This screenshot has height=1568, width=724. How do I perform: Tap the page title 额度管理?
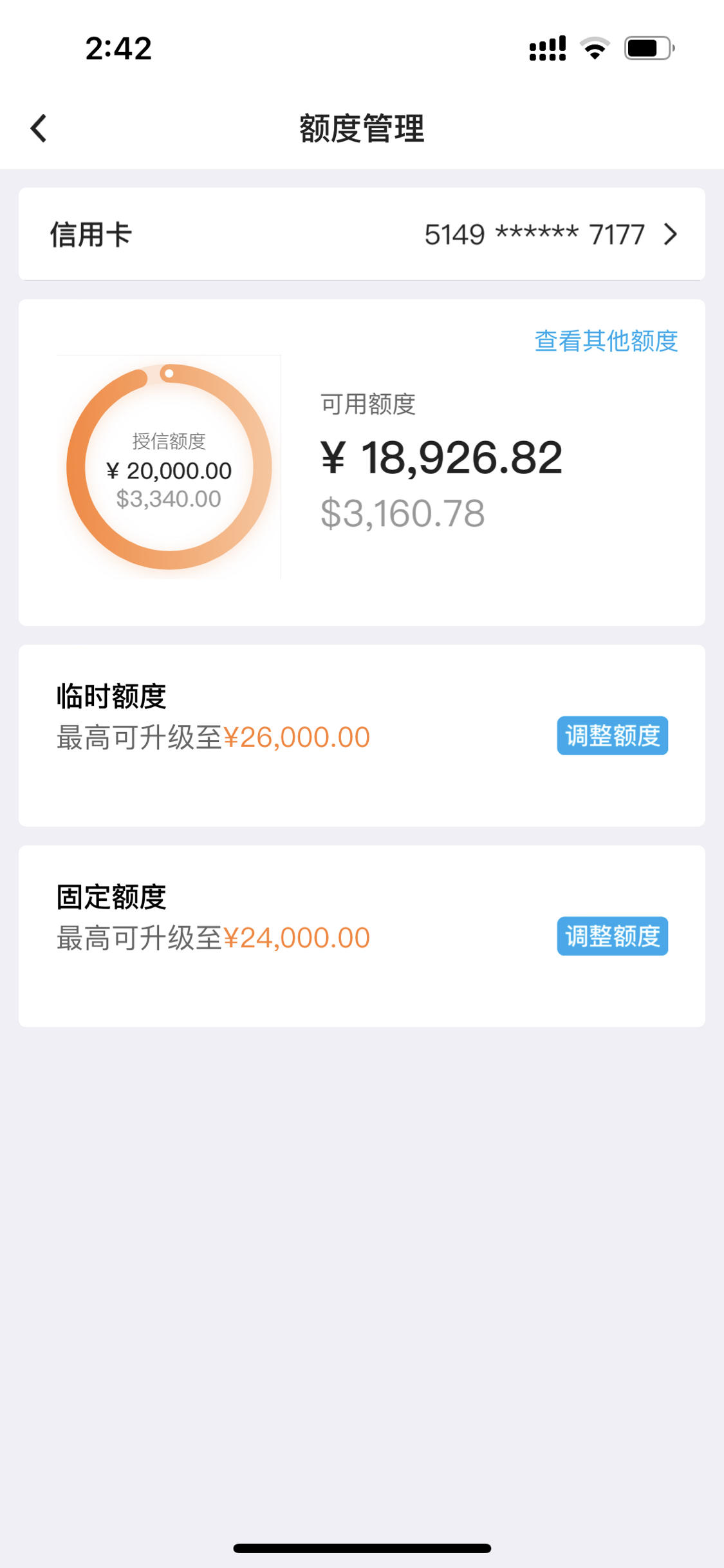[x=362, y=128]
